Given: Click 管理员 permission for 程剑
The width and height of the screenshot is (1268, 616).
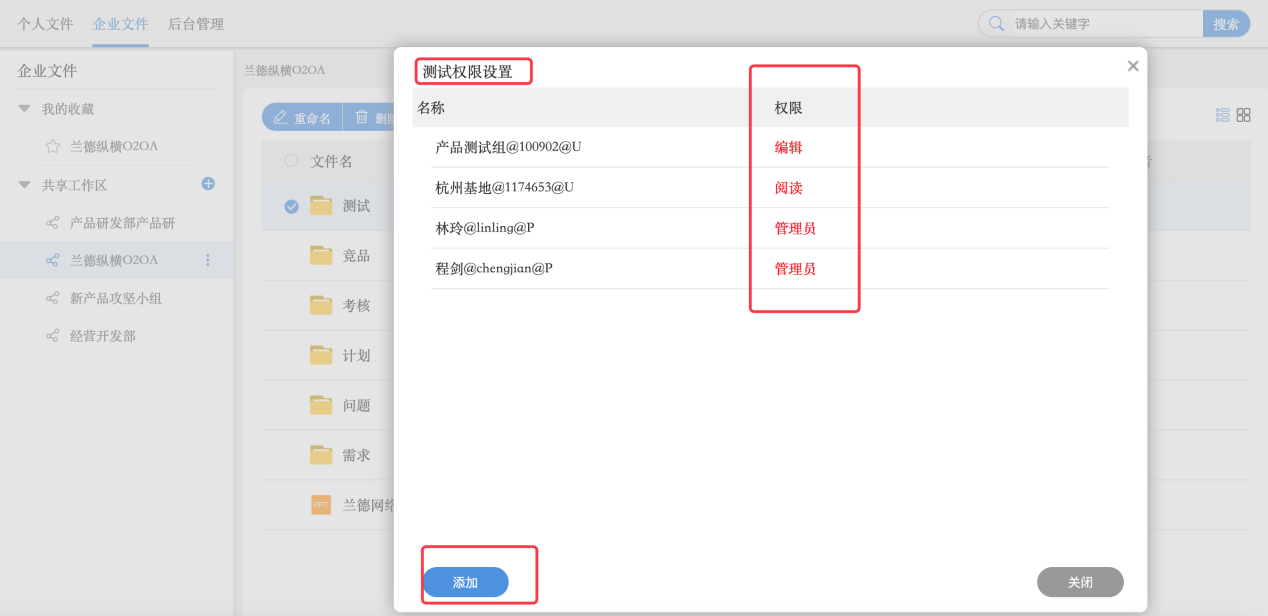Looking at the screenshot, I should pos(795,269).
